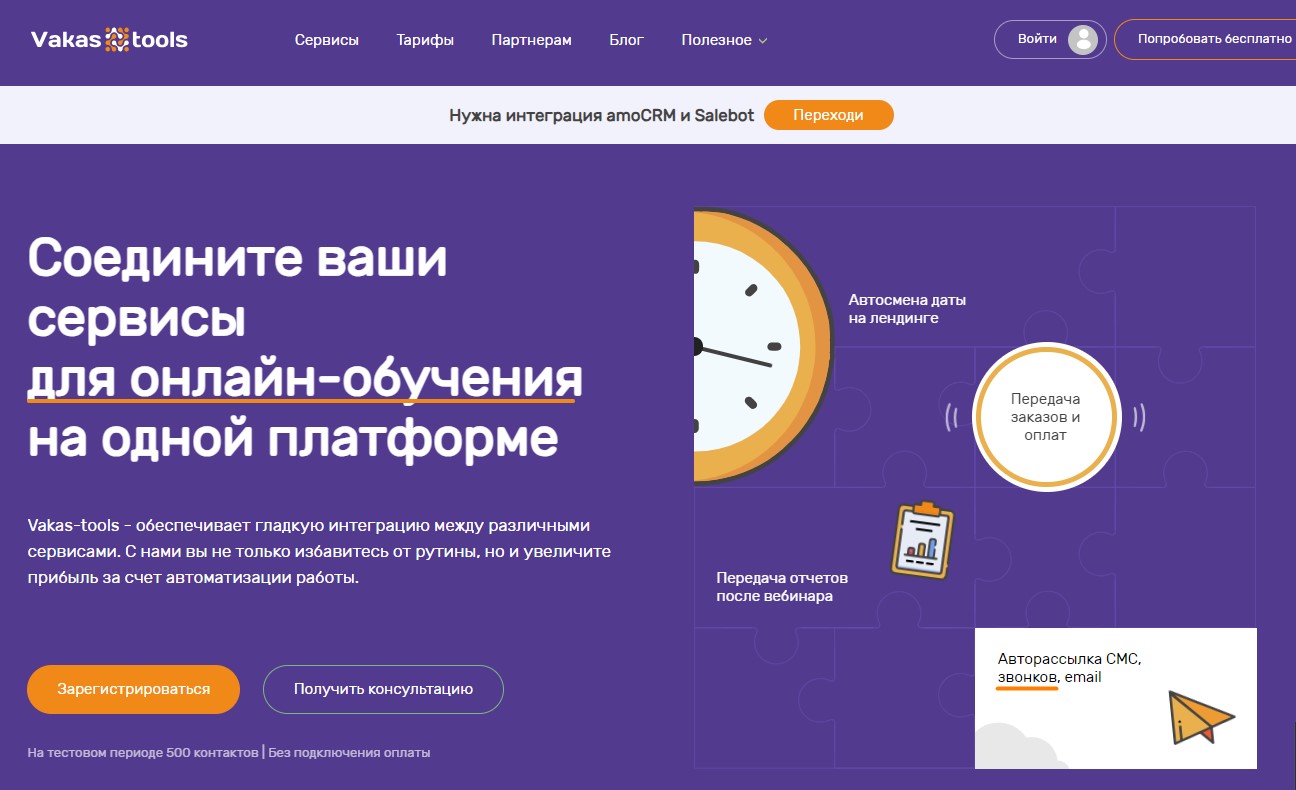This screenshot has height=790, width=1296.
Task: Click the orange Переходи button
Action: [828, 115]
